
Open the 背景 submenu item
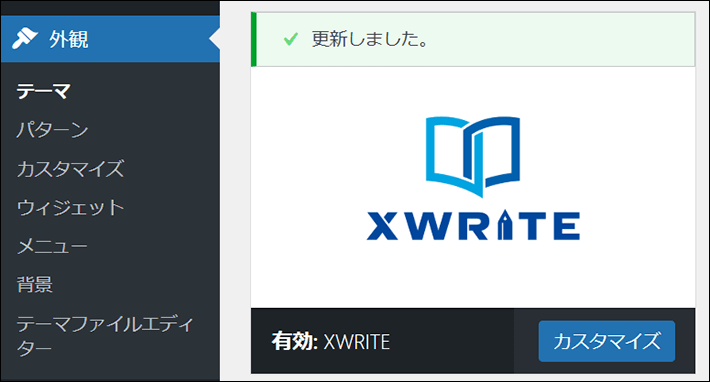35,285
